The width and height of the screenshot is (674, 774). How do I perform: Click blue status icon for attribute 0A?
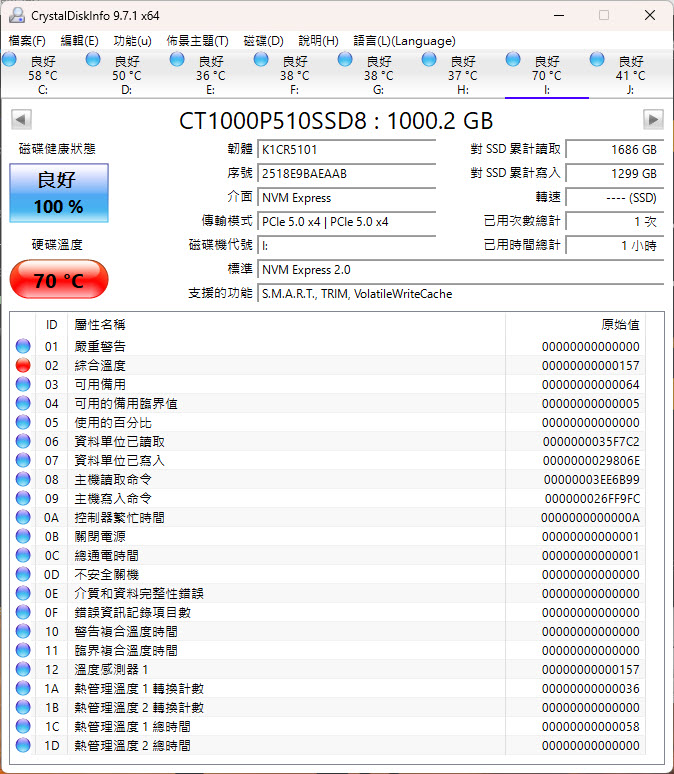23,517
